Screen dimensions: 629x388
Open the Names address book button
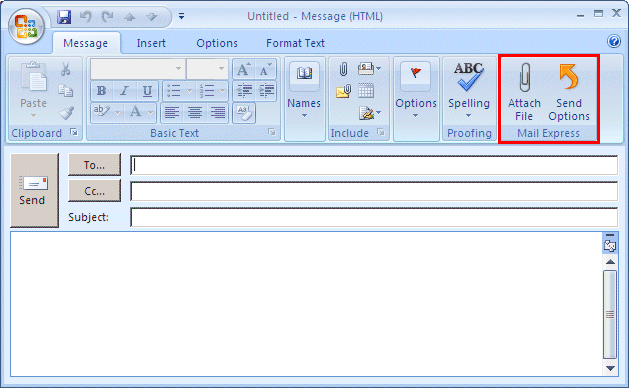[304, 90]
